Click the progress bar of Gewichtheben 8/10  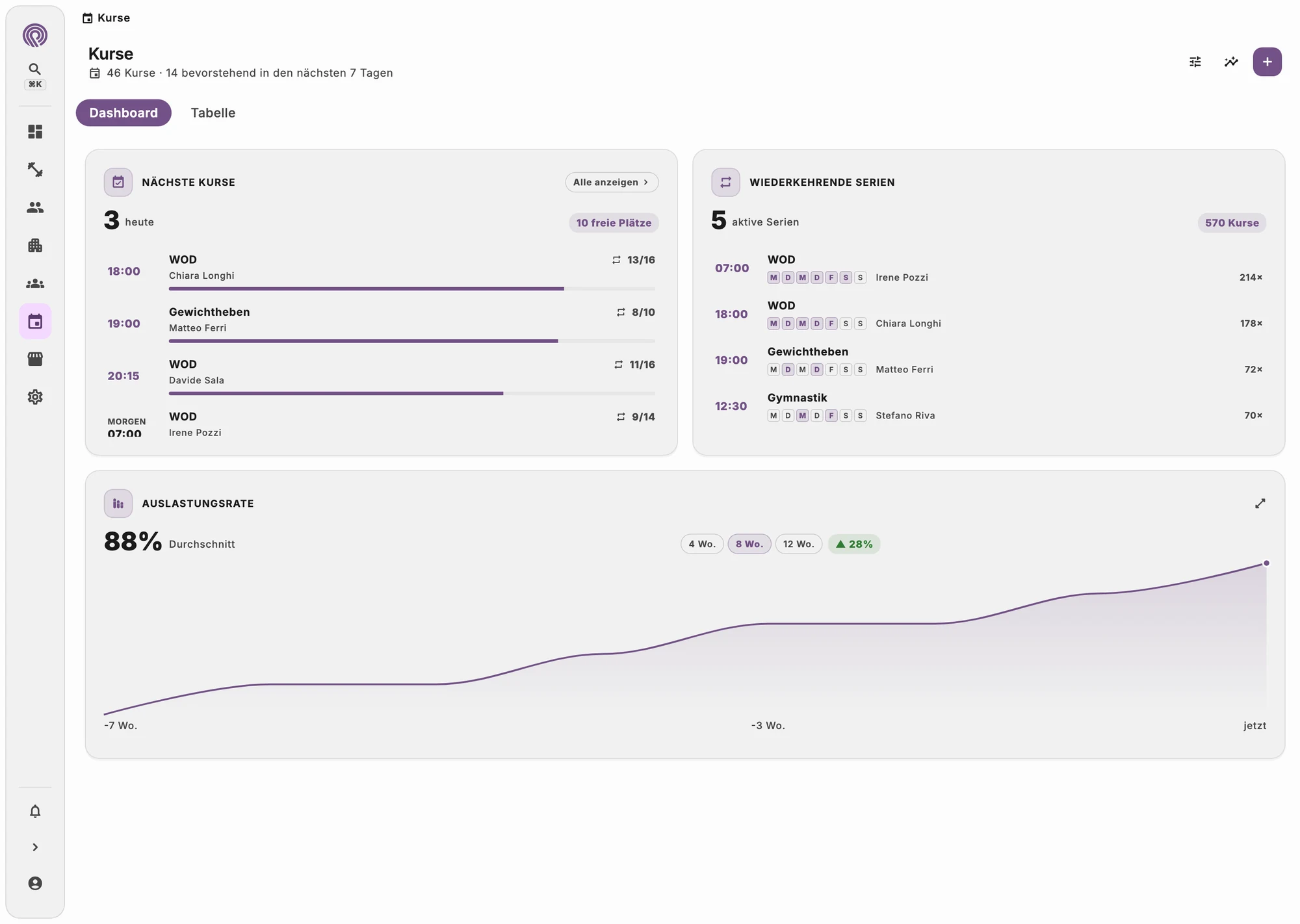412,341
